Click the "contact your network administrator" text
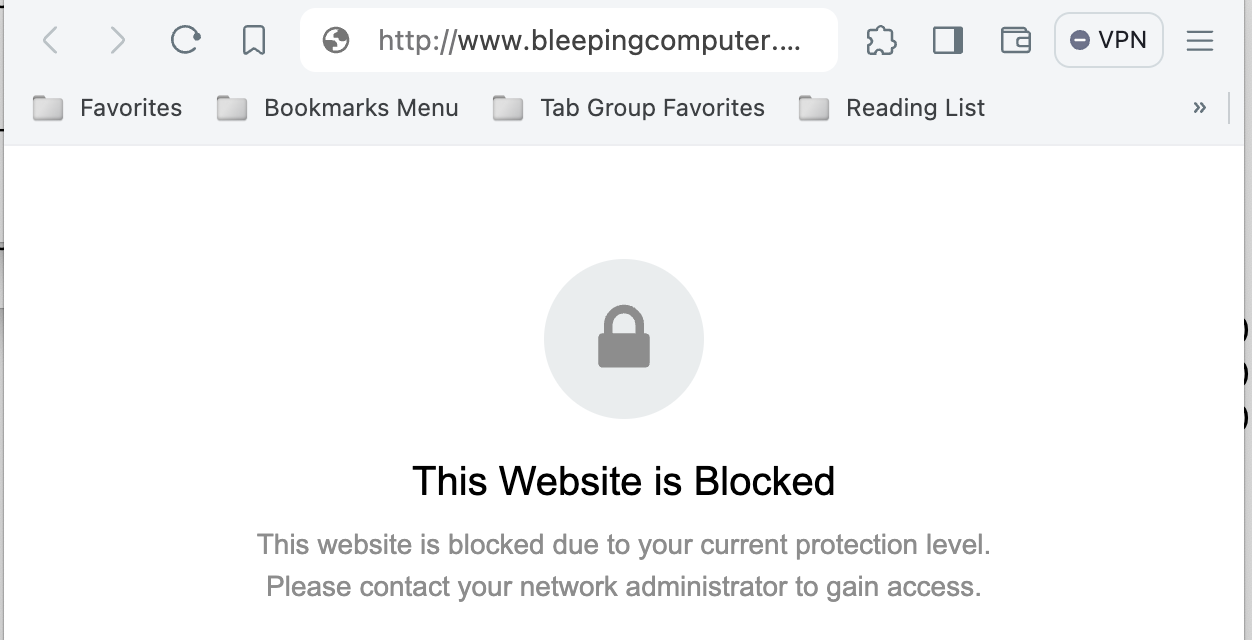Viewport: 1252px width, 640px height. [x=623, y=586]
